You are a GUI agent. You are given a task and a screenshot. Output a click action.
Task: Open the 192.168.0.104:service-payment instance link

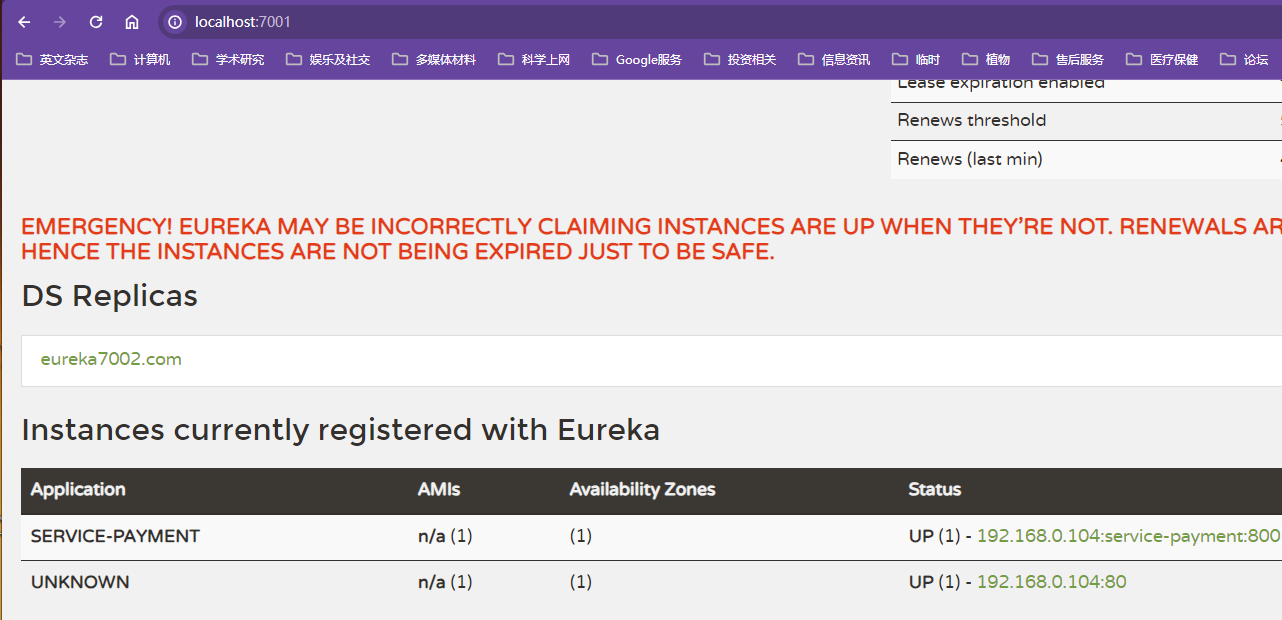(x=1128, y=536)
